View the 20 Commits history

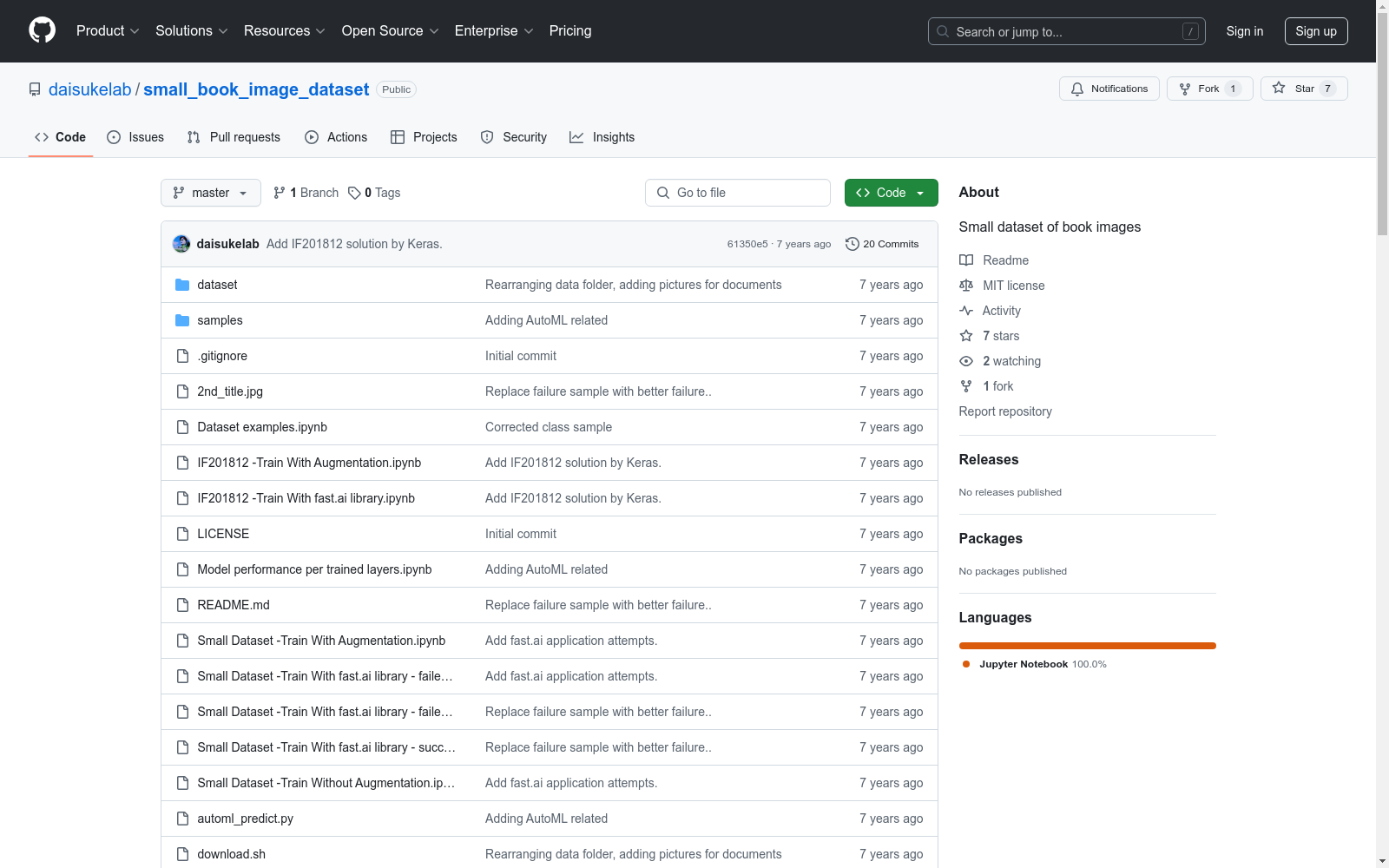[882, 244]
